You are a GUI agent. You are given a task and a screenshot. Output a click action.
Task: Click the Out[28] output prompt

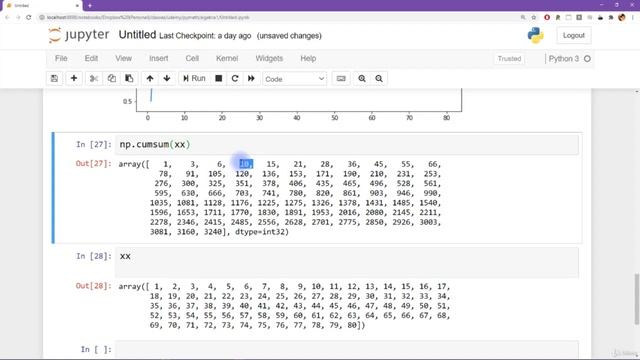93,286
